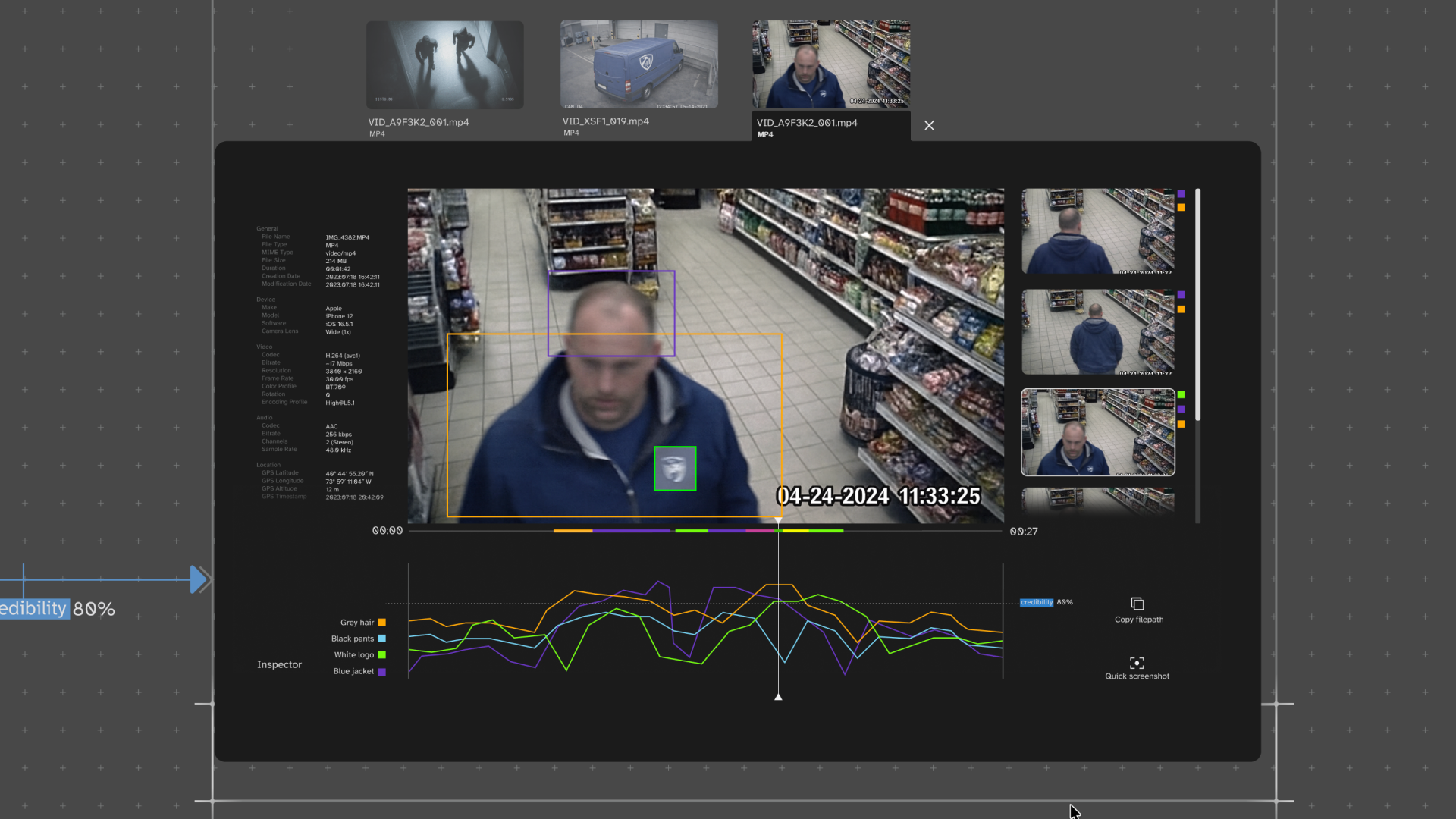The height and width of the screenshot is (819, 1456).
Task: Open the hallway footage VID_A9F3K2_001.mp4 thumbnail
Action: coord(445,65)
